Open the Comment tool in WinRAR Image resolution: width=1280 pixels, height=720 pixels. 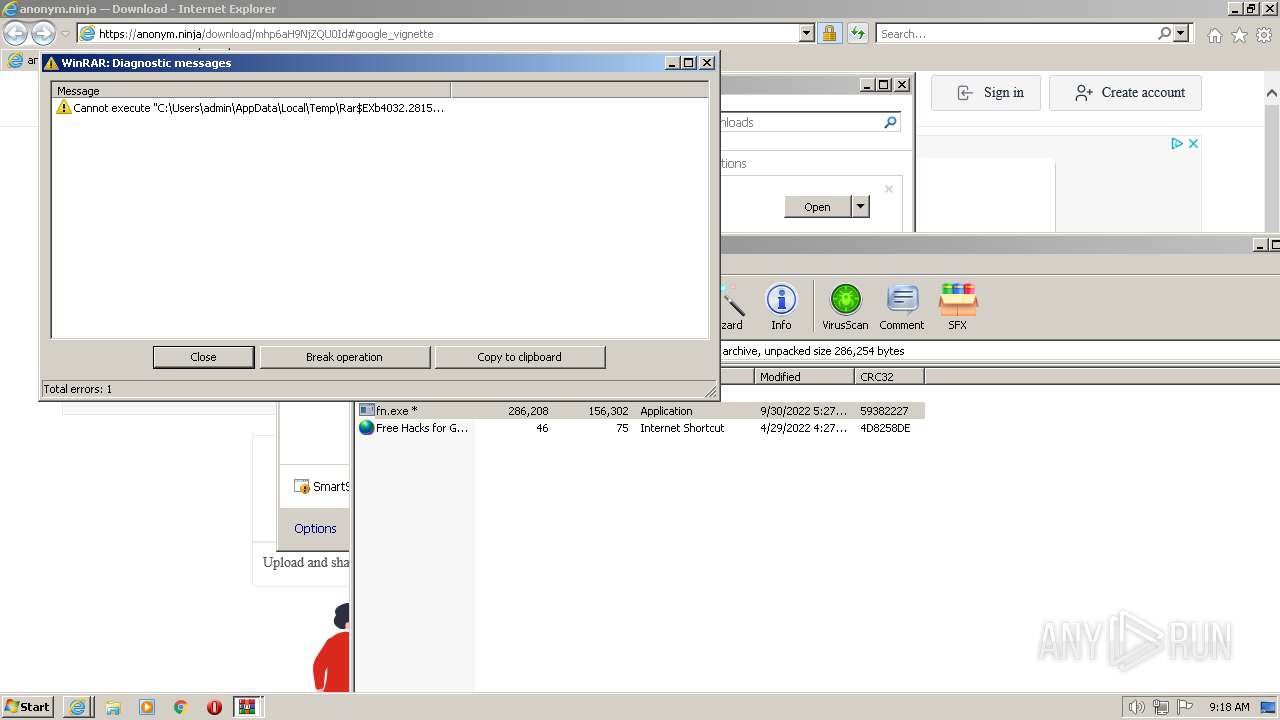pyautogui.click(x=902, y=307)
